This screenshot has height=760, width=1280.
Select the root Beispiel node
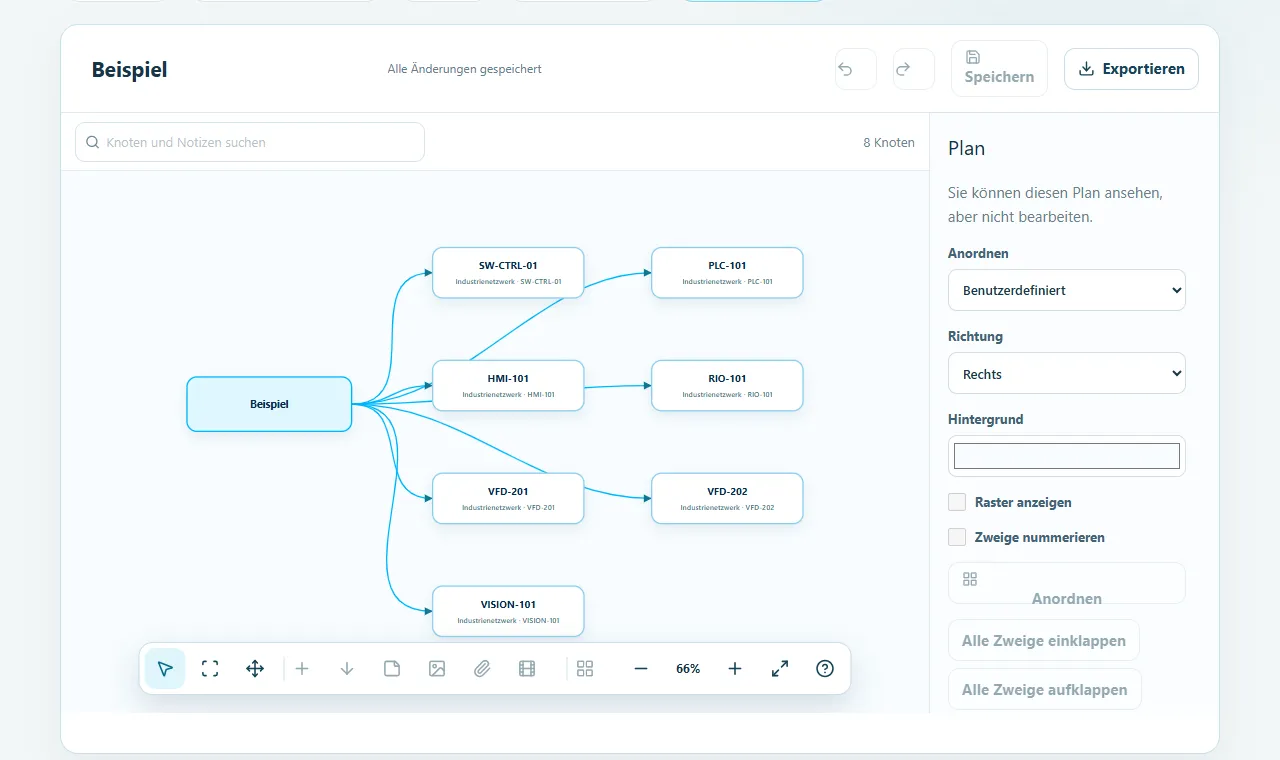[269, 404]
